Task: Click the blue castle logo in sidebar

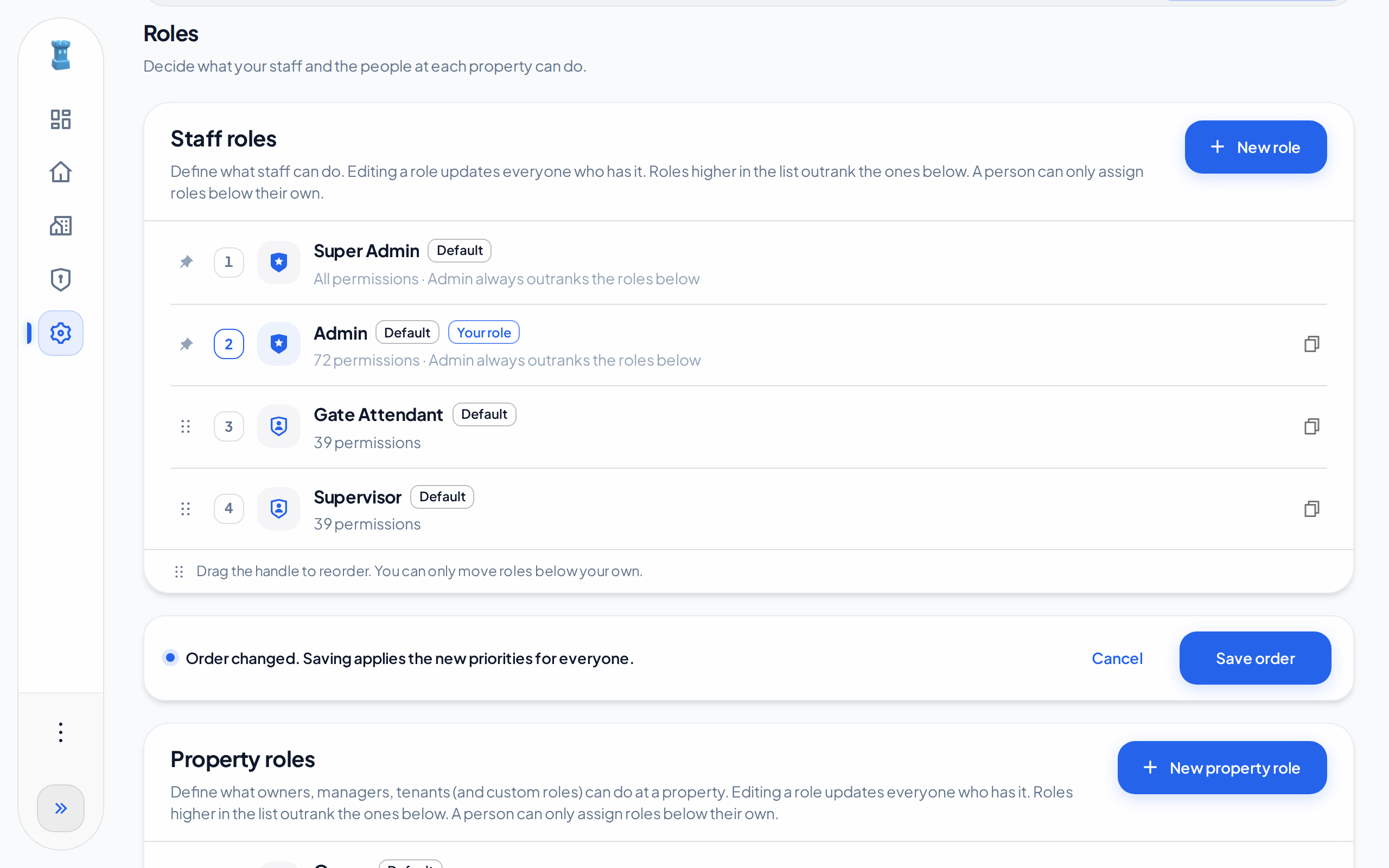Action: [61, 55]
